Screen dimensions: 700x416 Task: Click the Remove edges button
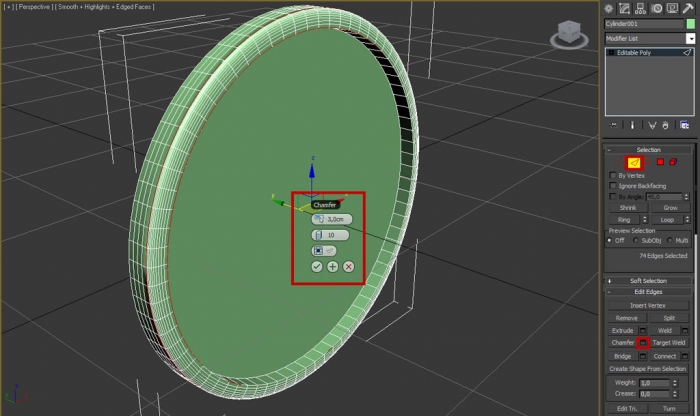(x=627, y=318)
